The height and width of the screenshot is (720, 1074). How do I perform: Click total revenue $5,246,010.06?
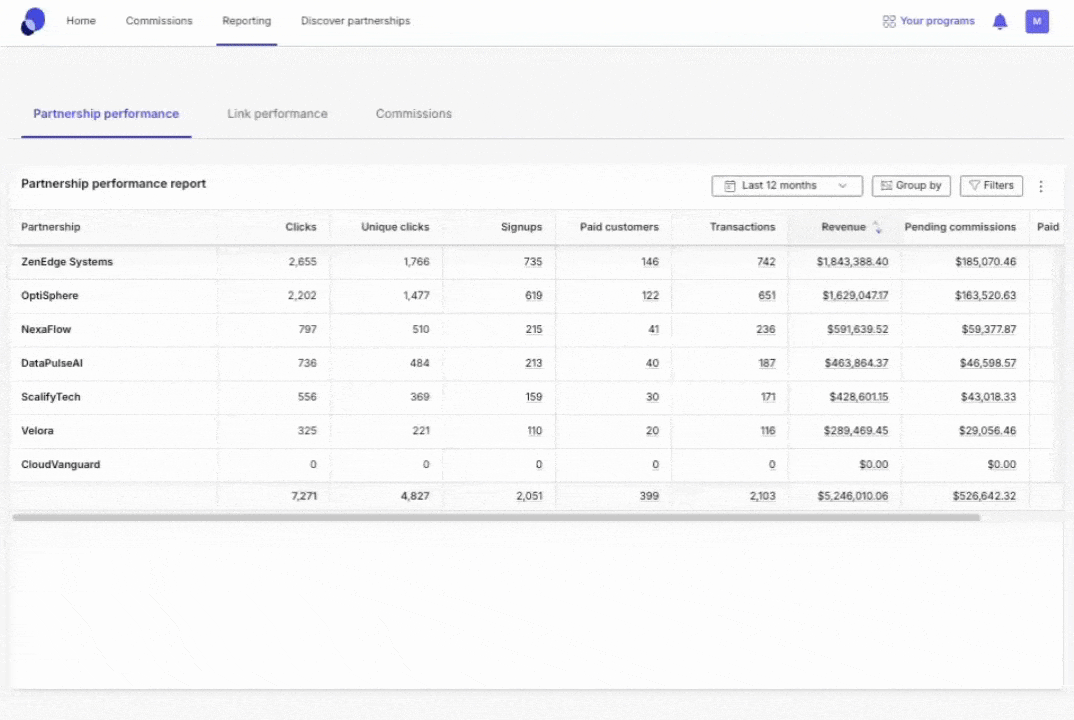coord(853,496)
